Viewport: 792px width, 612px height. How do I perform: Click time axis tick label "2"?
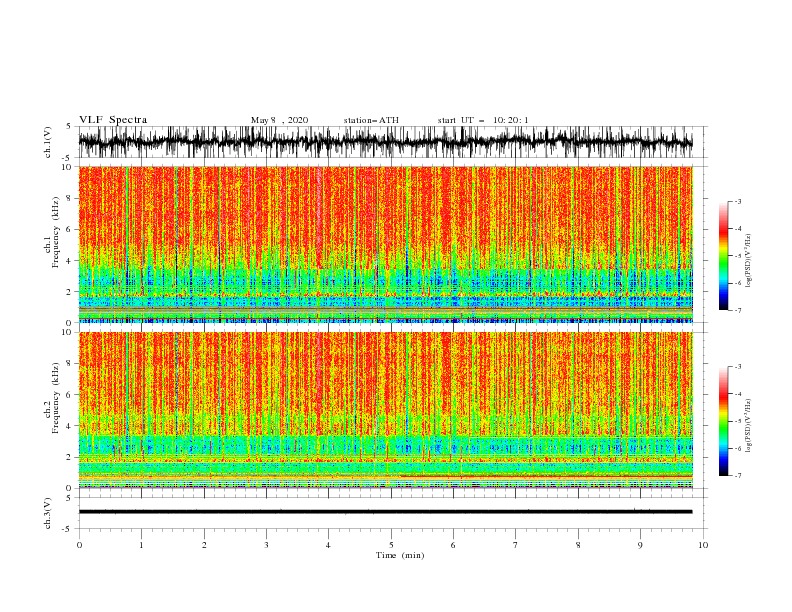pos(204,545)
